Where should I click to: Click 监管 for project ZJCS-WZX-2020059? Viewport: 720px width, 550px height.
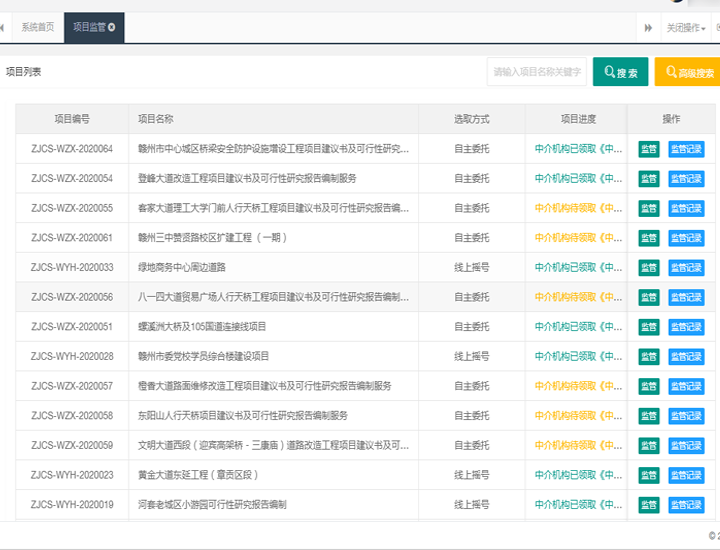(x=649, y=445)
